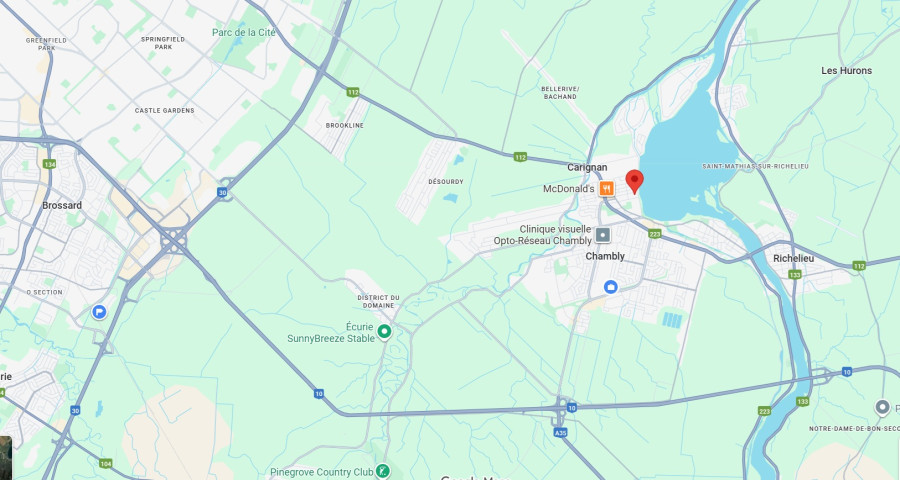Click the Autoroute 30 and 10 interchange
This screenshot has height=480, width=900.
tap(174, 240)
